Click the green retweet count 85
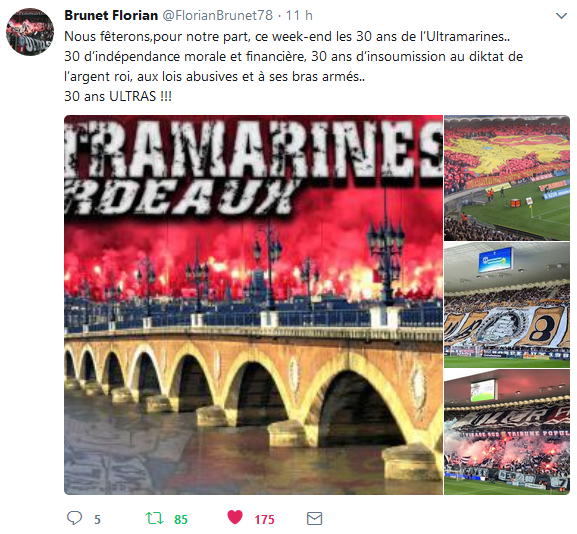The image size is (577, 534). click(181, 519)
